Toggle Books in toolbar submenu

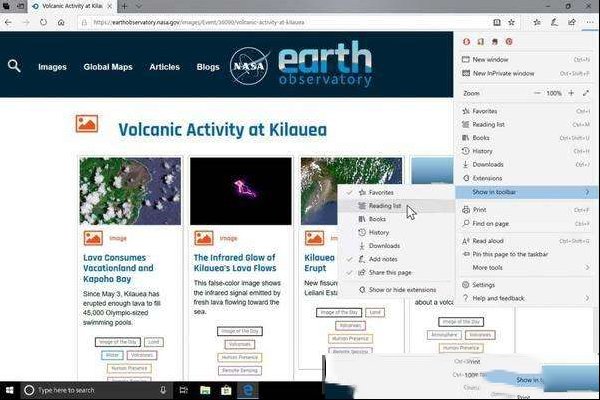(396, 219)
